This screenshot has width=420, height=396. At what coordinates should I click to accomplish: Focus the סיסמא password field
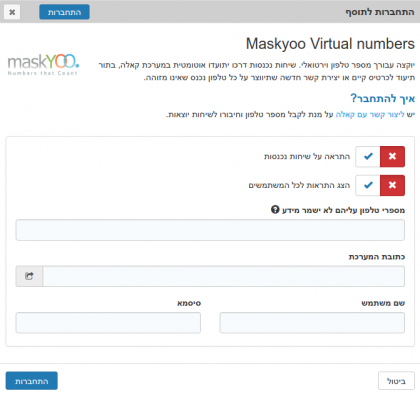tap(108, 323)
